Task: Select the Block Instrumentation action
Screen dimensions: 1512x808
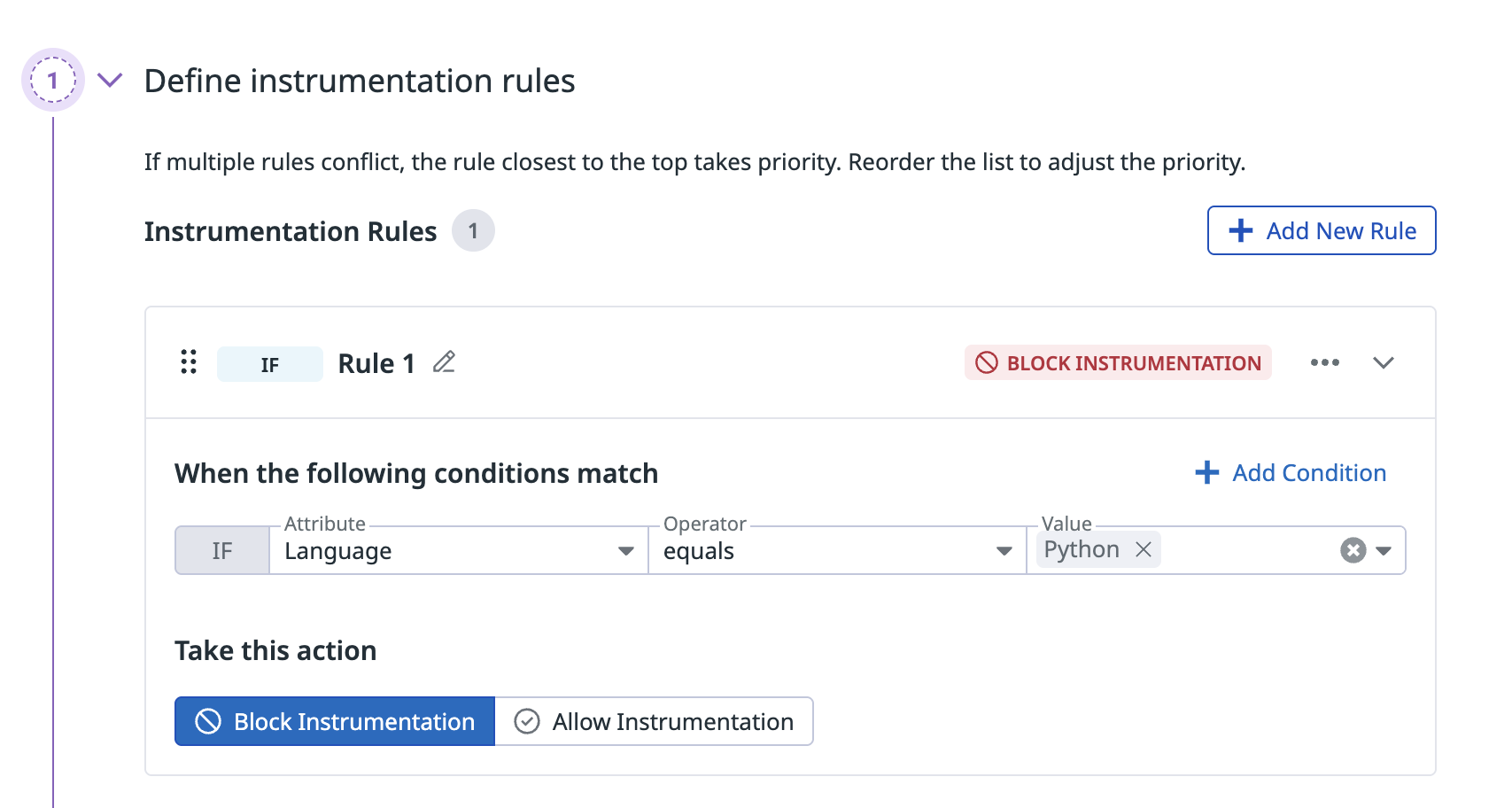Action: tap(335, 721)
